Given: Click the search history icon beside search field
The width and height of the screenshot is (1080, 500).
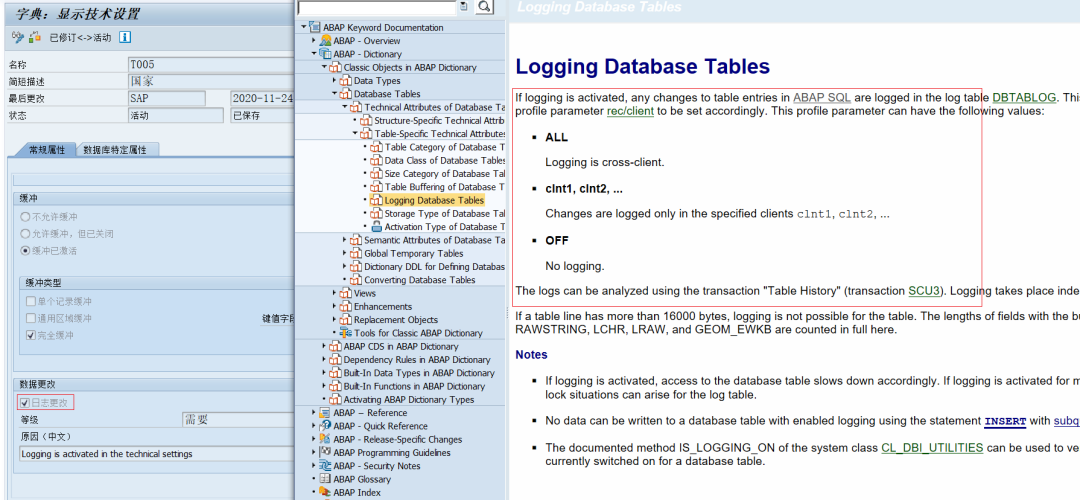Looking at the screenshot, I should pos(464,7).
